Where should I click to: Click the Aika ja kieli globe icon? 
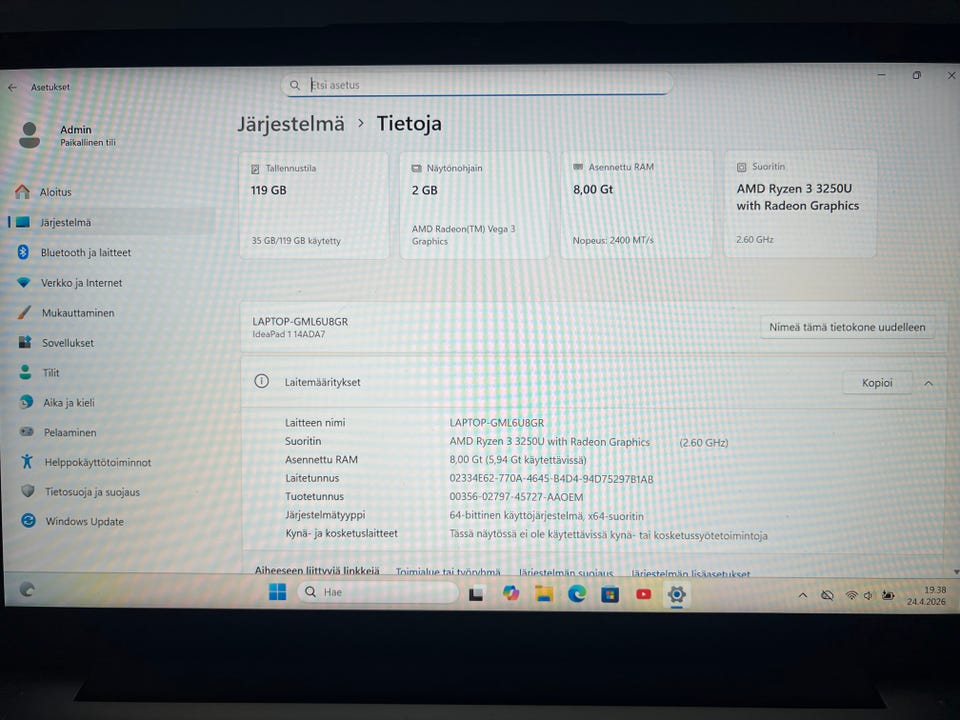(26, 402)
